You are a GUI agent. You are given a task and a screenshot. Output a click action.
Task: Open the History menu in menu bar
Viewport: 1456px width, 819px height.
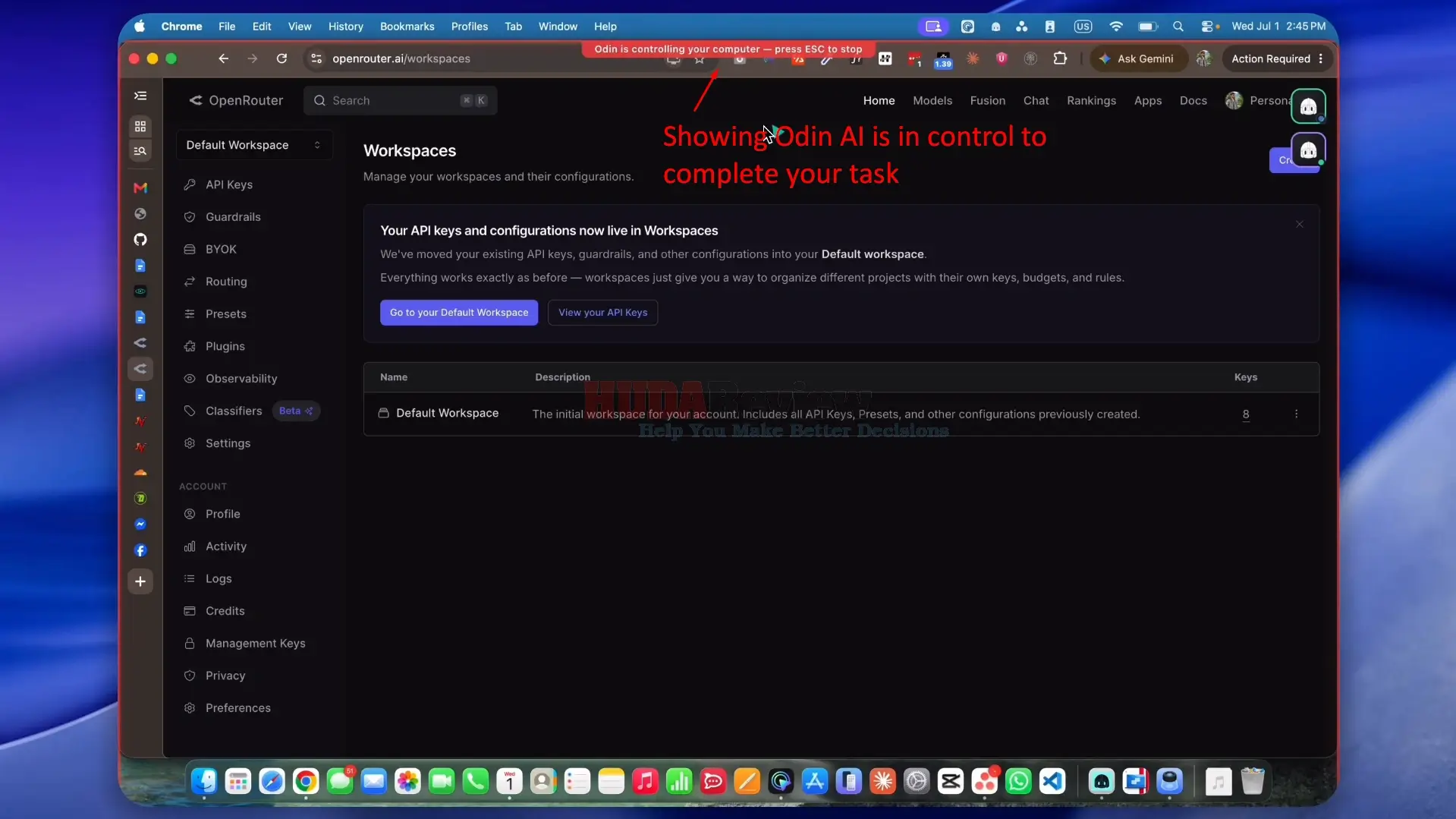(x=345, y=26)
